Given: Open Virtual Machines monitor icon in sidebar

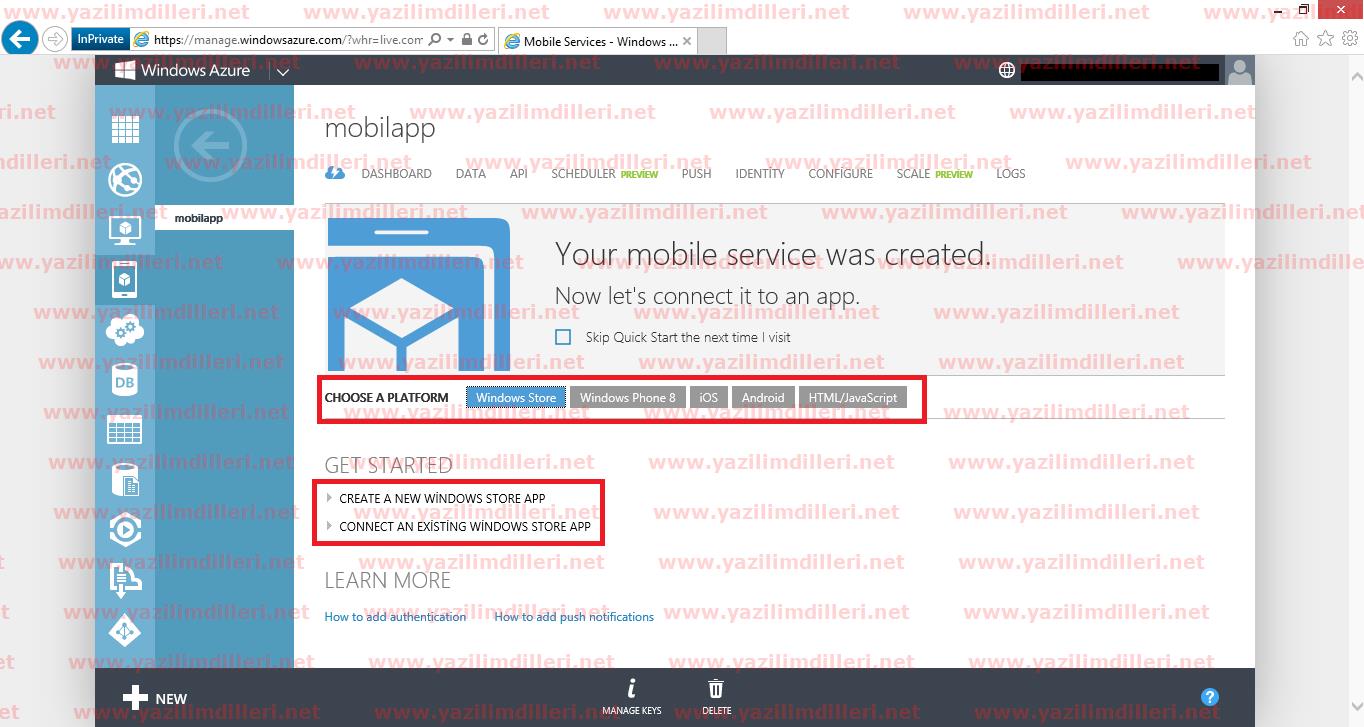Looking at the screenshot, I should (x=125, y=230).
